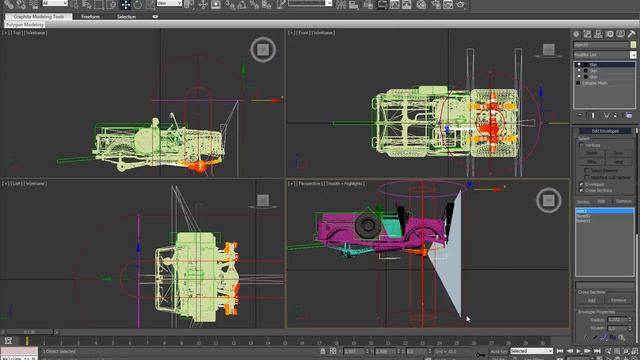Open the key filter Selected dropdown
640x360 pixels.
tap(531, 351)
